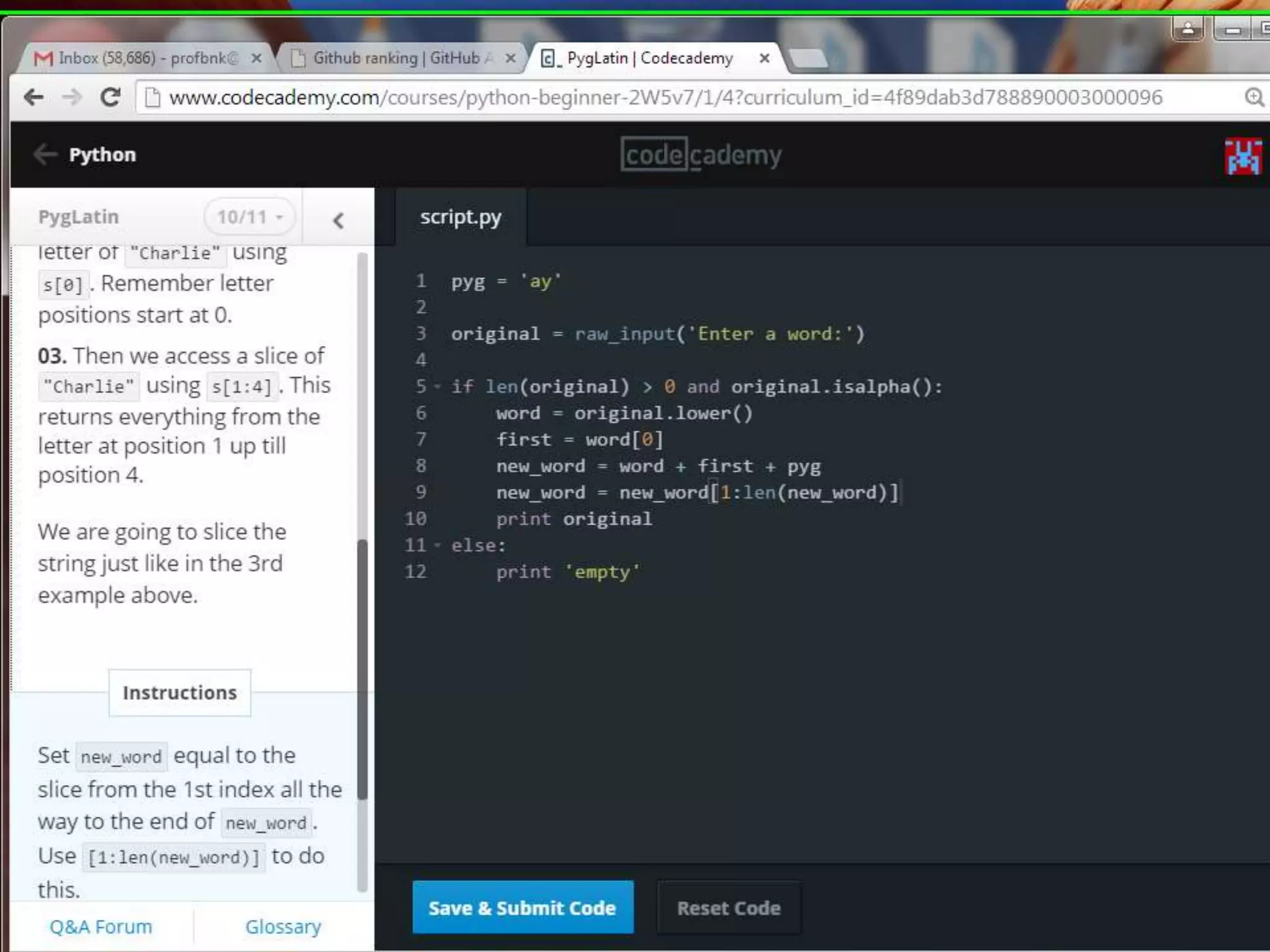This screenshot has height=952, width=1270.
Task: Collapse the lesson panel with the chevron
Action: point(338,221)
